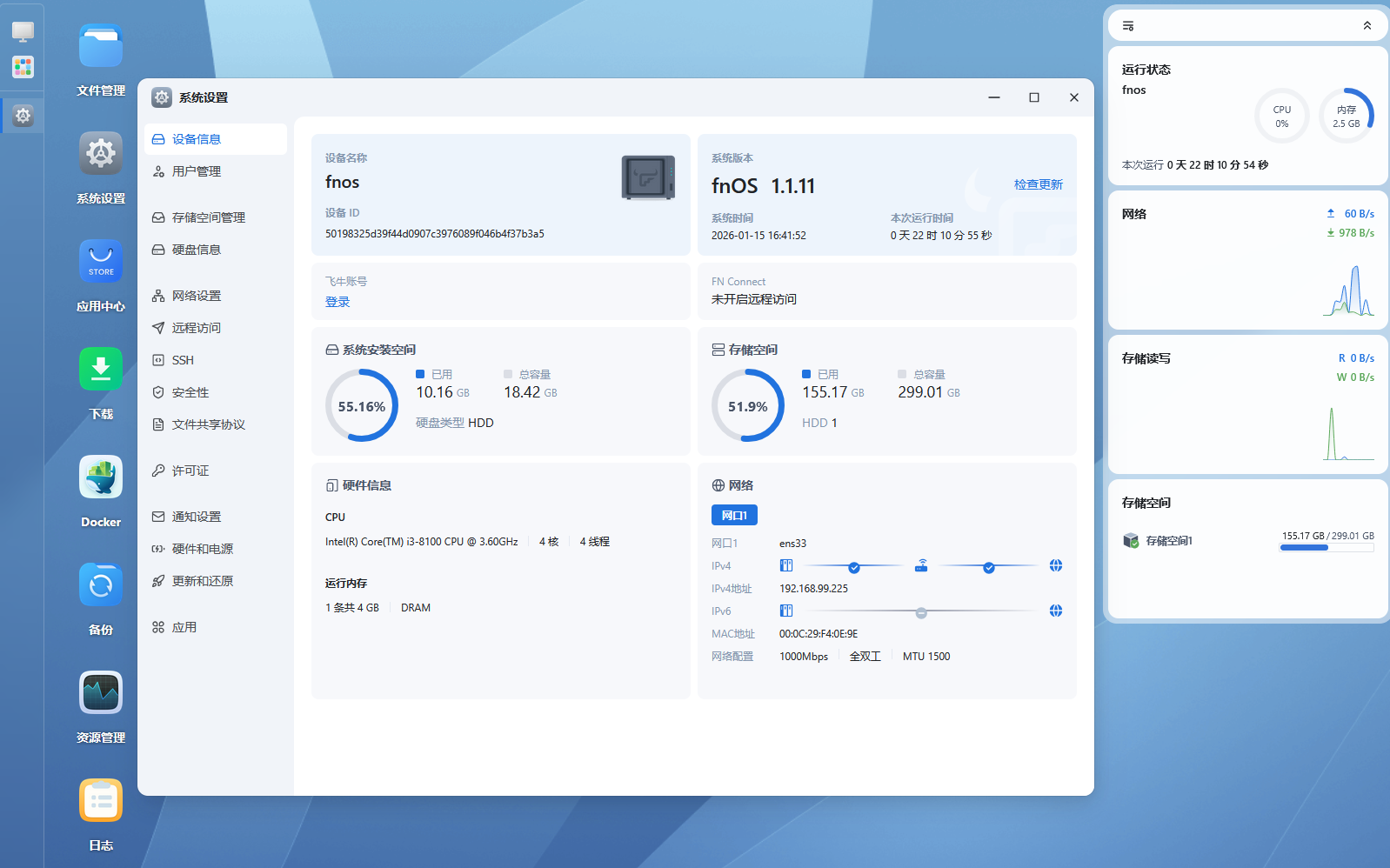Click the 登录 login link
Image resolution: width=1390 pixels, height=868 pixels.
click(337, 302)
